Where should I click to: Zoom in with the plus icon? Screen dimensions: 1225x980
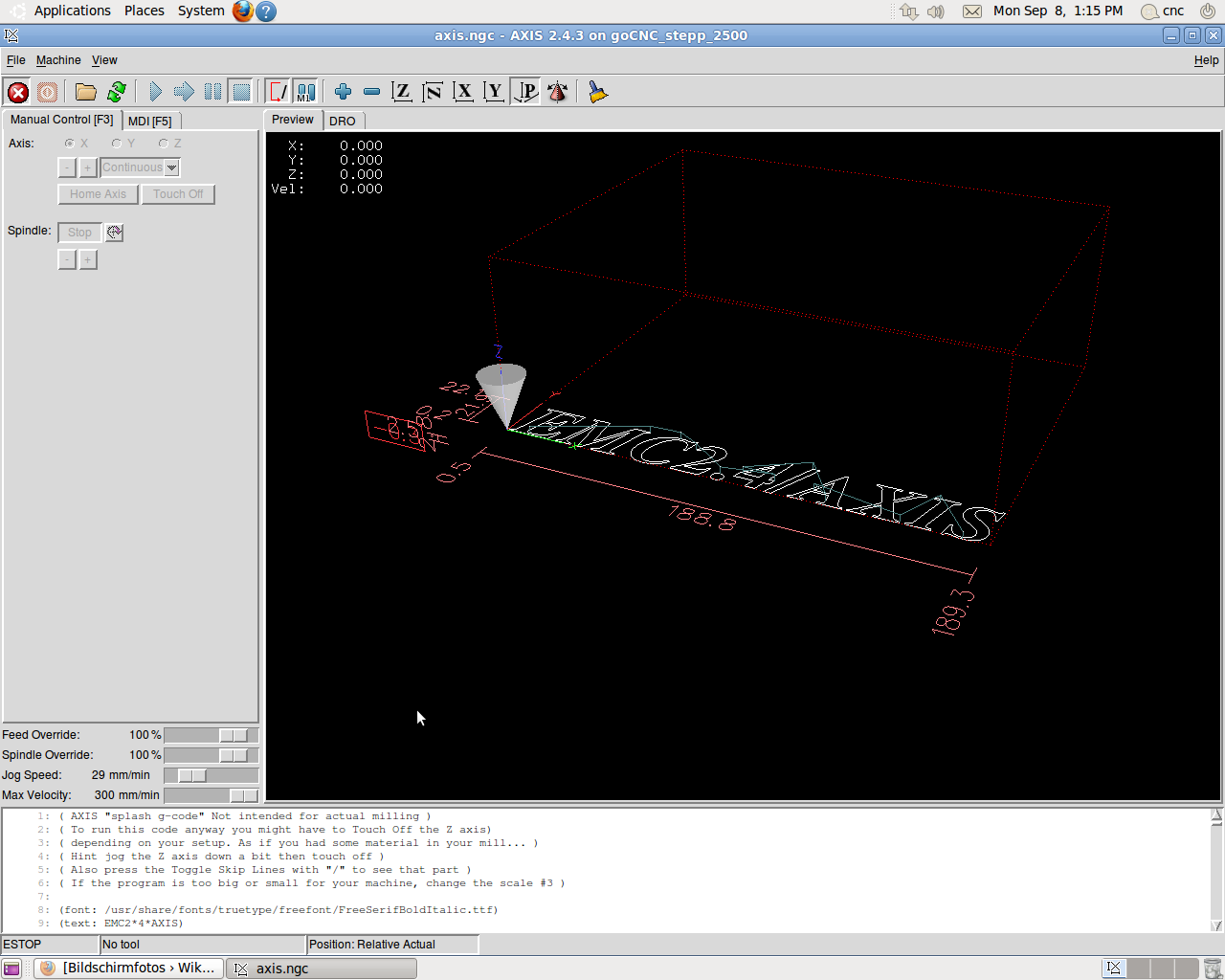pyautogui.click(x=343, y=92)
